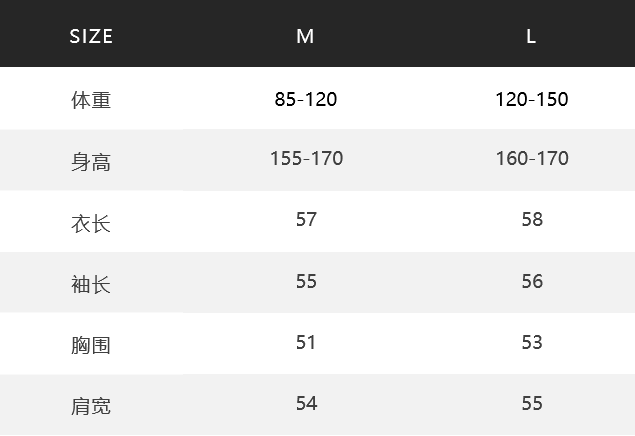This screenshot has height=436, width=635.
Task: Click the 衣长 row label
Action: 91,223
